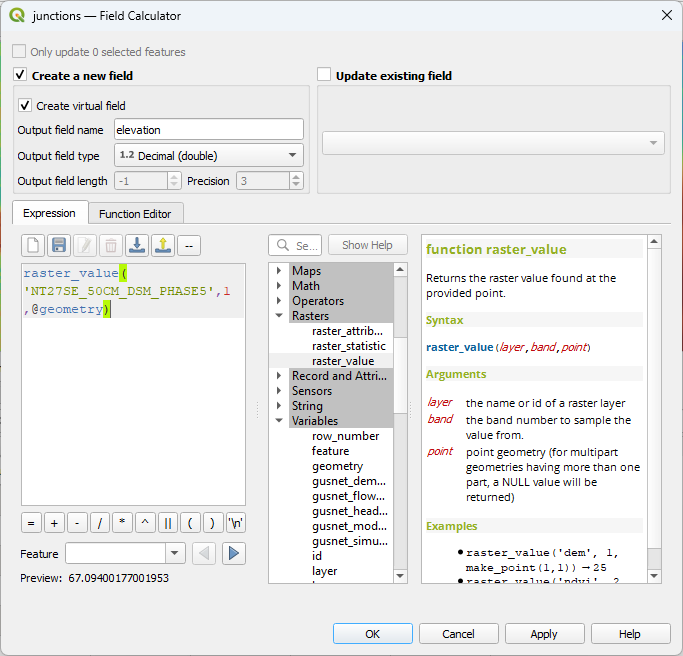Click the export user expressions icon
The width and height of the screenshot is (683, 656).
click(x=163, y=245)
